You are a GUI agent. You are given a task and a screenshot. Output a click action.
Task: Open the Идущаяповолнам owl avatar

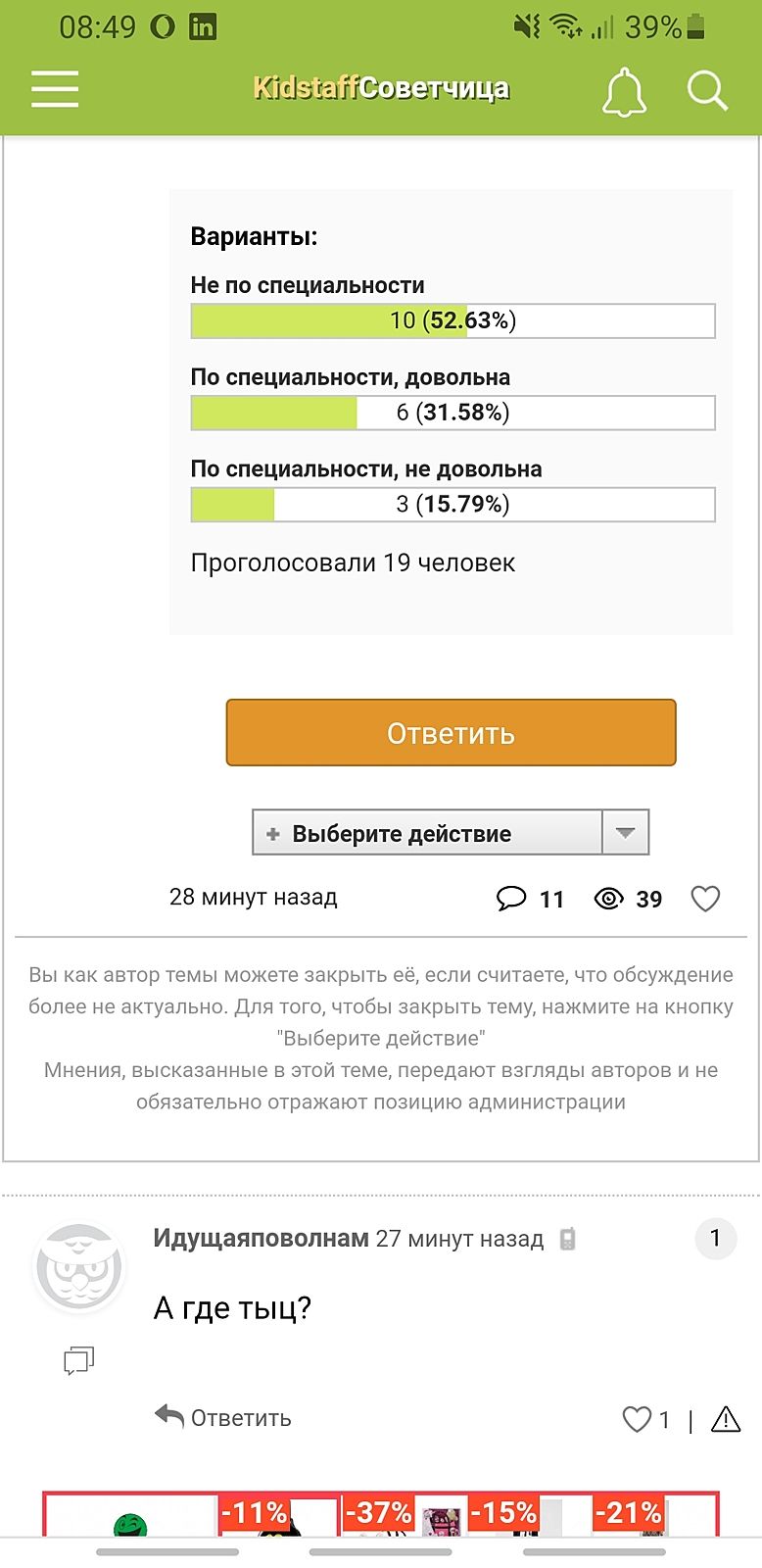(78, 1268)
